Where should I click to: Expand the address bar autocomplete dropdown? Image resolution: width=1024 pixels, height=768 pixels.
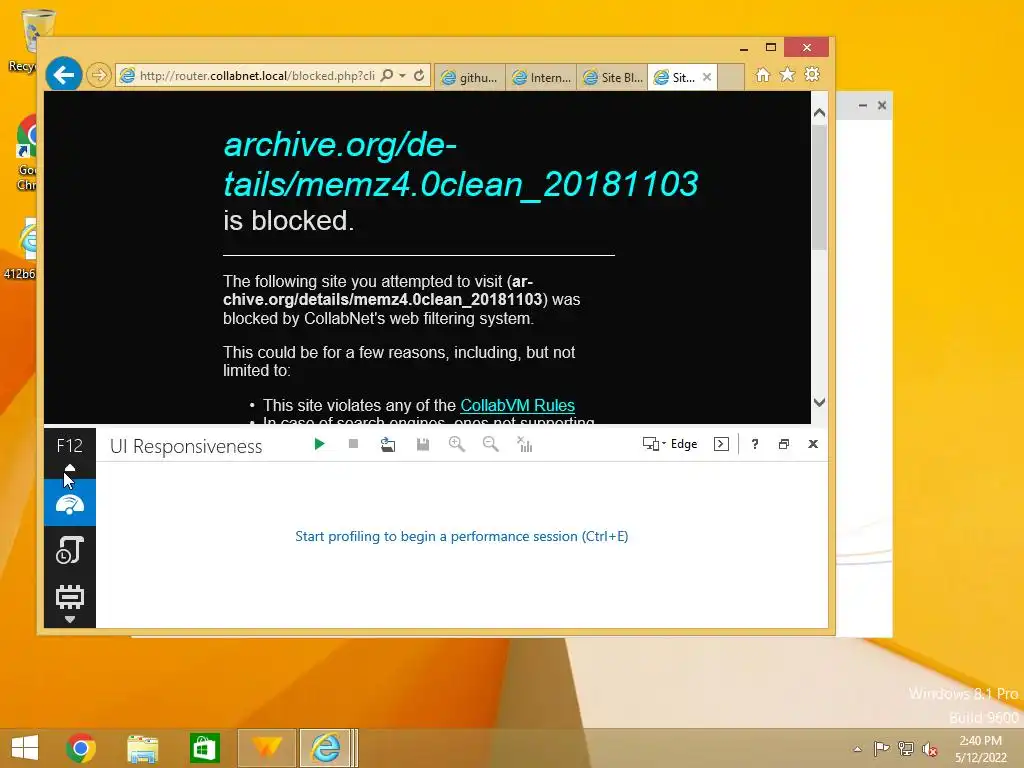point(403,76)
